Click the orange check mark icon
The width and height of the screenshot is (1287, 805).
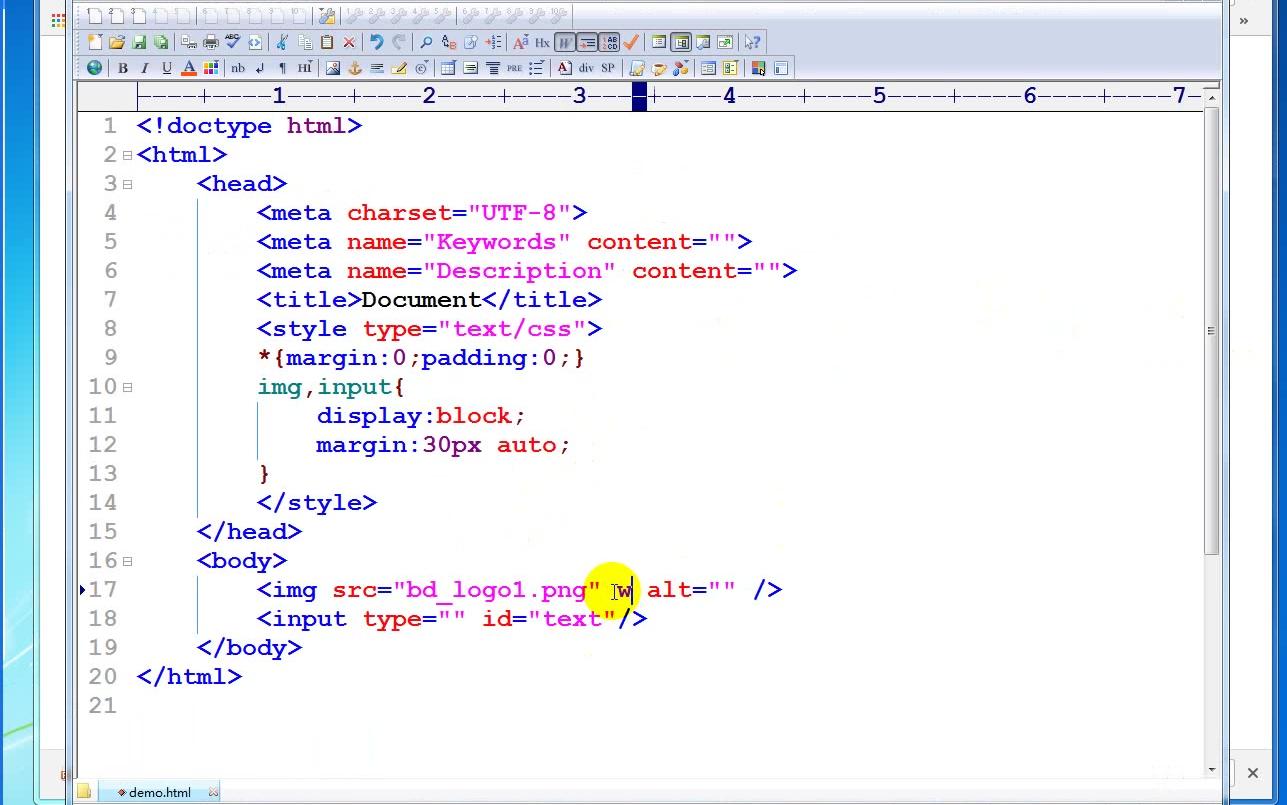pyautogui.click(x=631, y=42)
